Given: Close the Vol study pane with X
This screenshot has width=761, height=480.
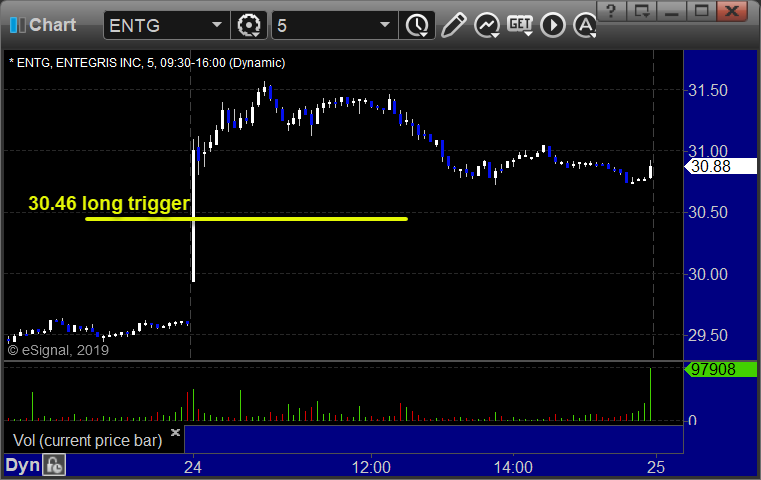Looking at the screenshot, I should [175, 432].
